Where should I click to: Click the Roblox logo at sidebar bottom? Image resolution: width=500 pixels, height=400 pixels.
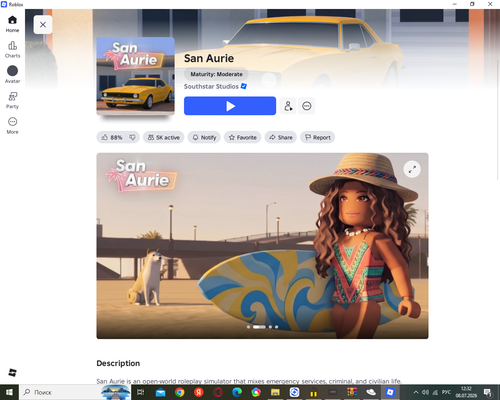12,372
